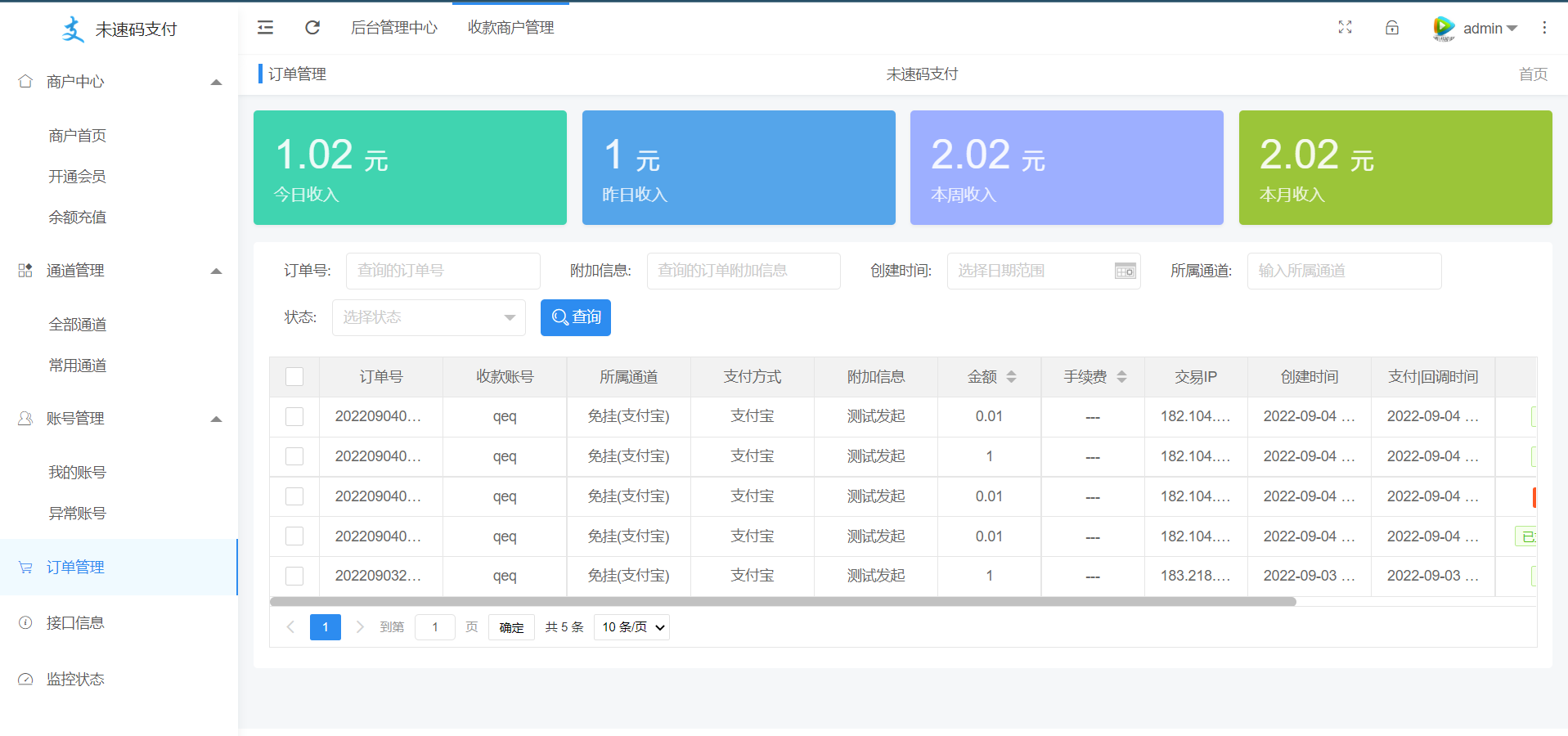Open 开通会员 sidebar item
The width and height of the screenshot is (1568, 736).
pyautogui.click(x=77, y=177)
